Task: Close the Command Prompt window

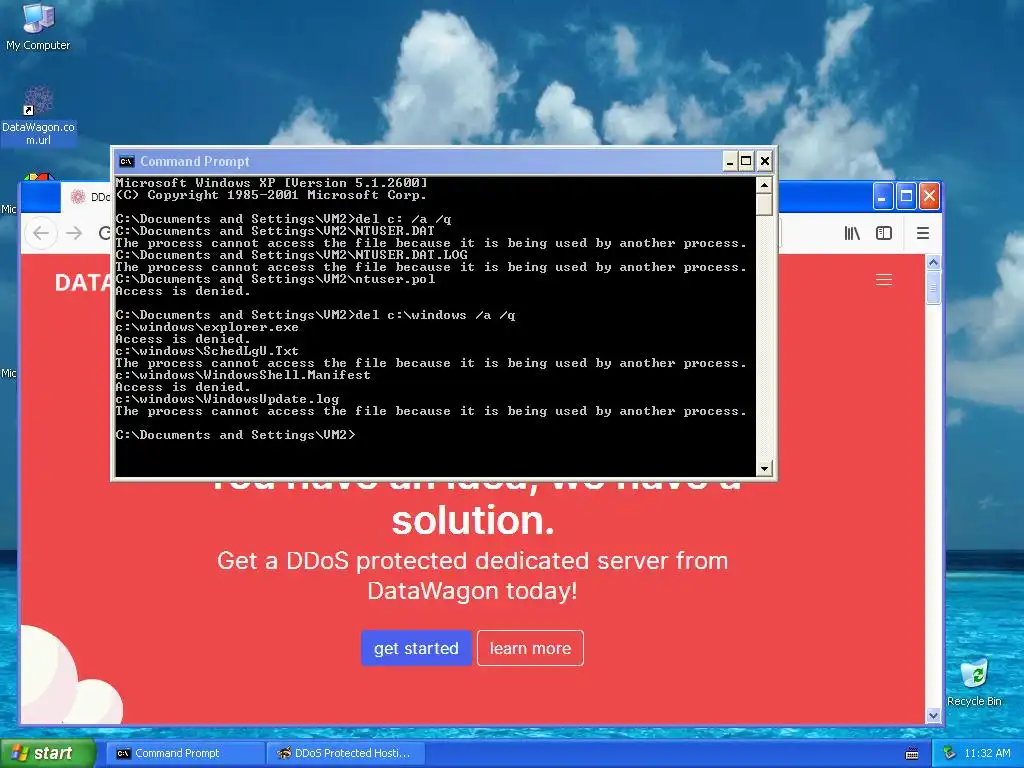Action: (764, 161)
